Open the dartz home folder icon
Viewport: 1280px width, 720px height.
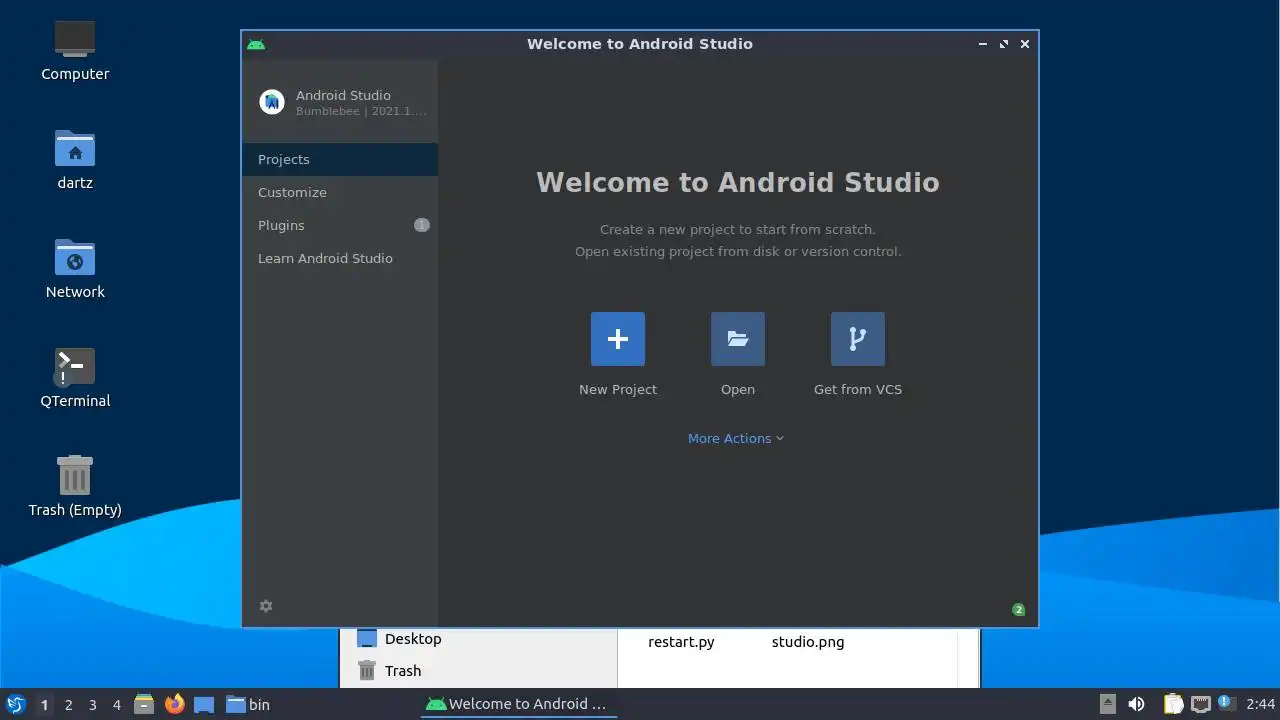[x=75, y=148]
